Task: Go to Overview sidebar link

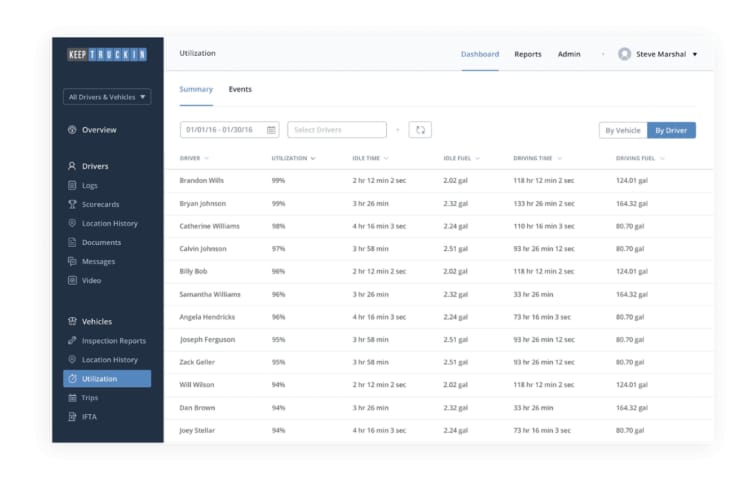Action: pyautogui.click(x=99, y=130)
